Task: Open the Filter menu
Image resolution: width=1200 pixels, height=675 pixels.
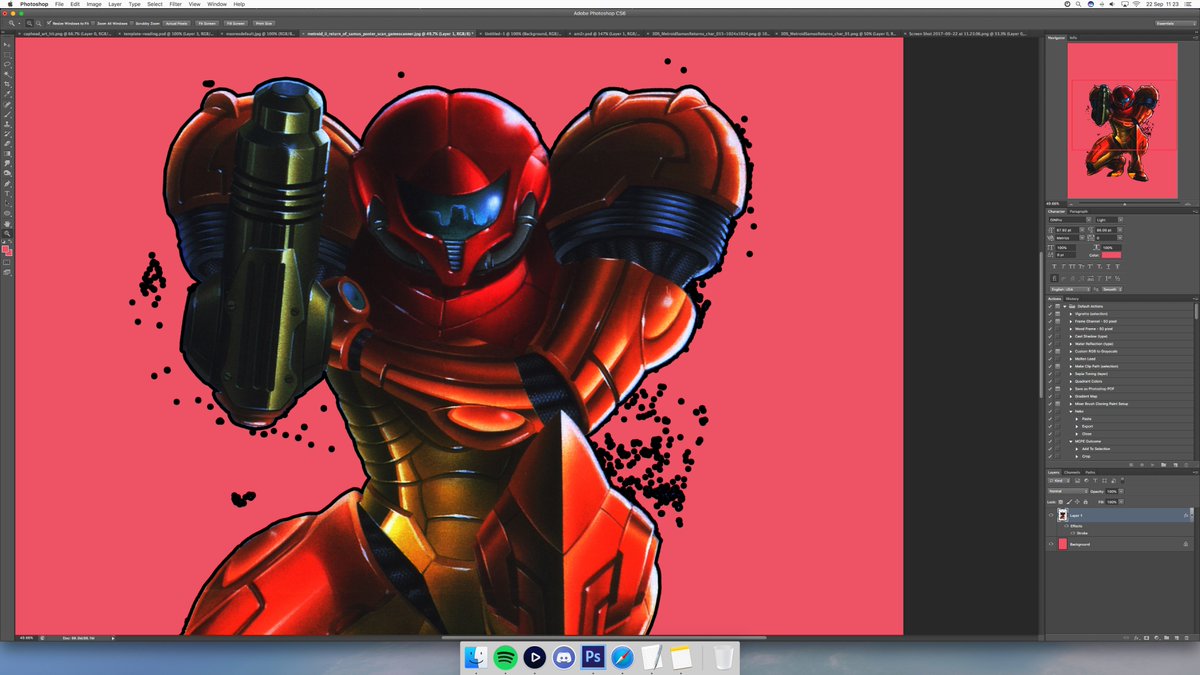Action: click(175, 4)
